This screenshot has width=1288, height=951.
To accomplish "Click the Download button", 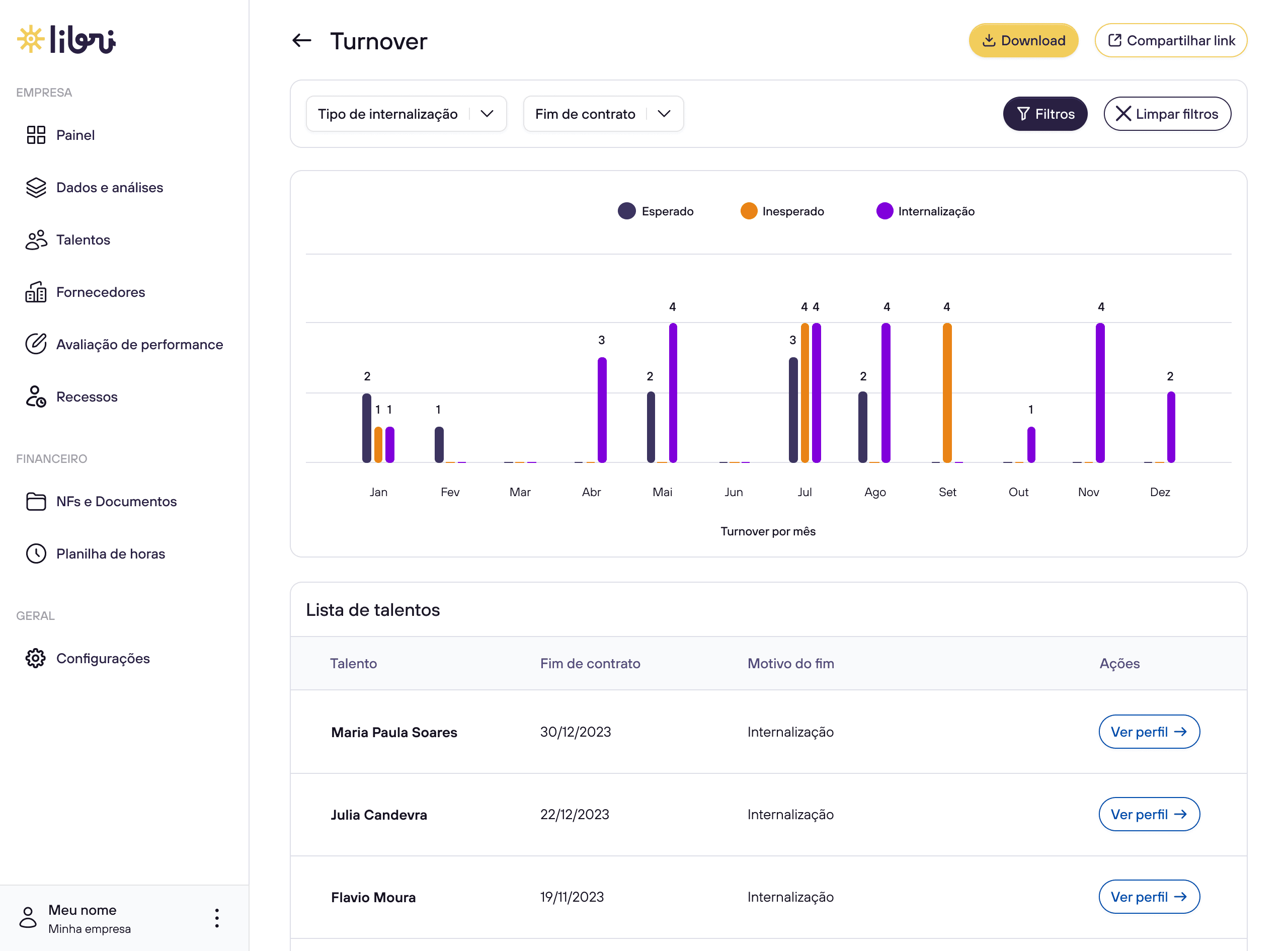I will (1023, 40).
